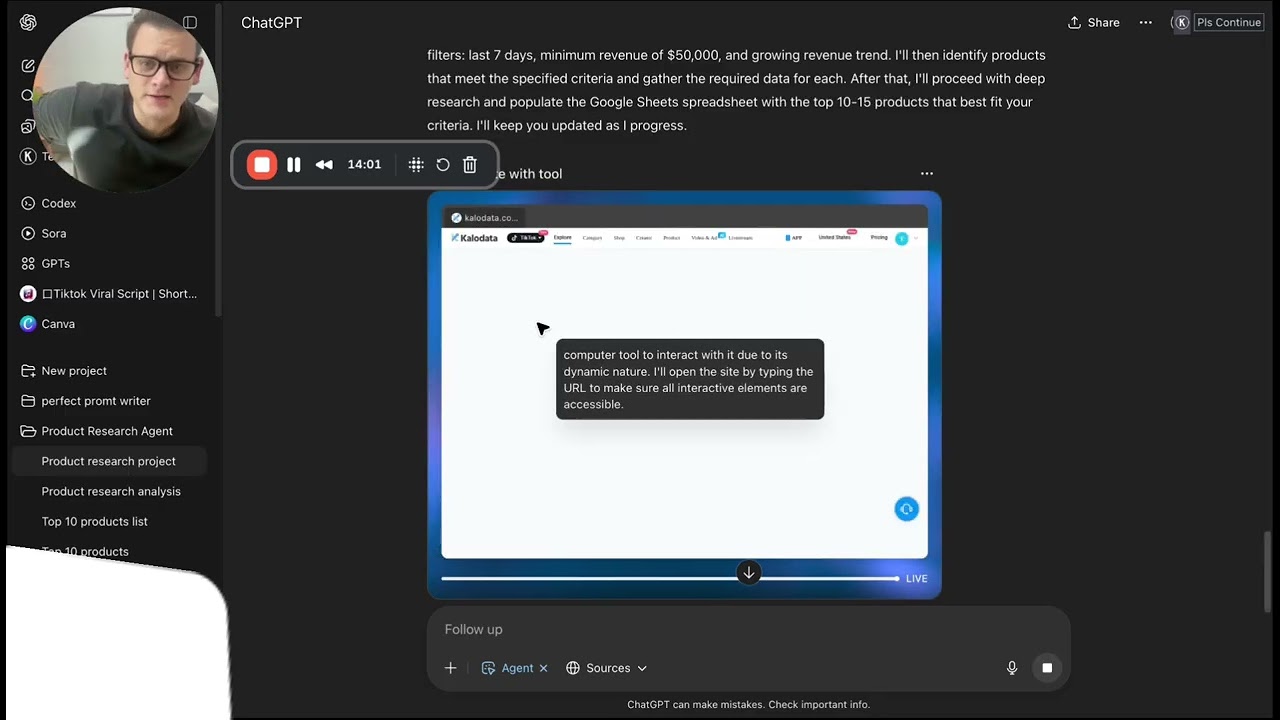Click the agent session timeline slider

(x=670, y=578)
